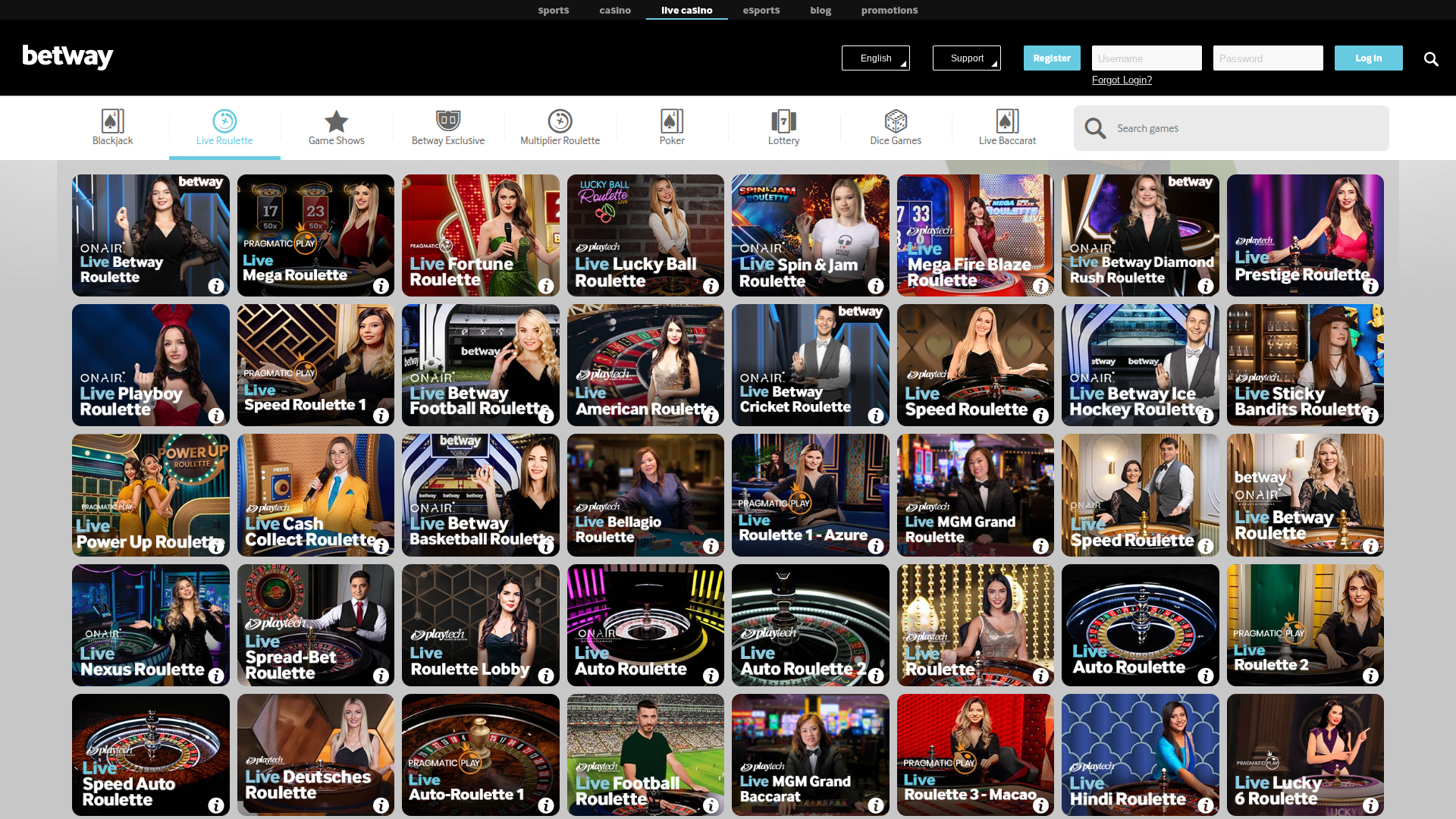Open the Support dropdown
1456x819 pixels.
pos(967,58)
